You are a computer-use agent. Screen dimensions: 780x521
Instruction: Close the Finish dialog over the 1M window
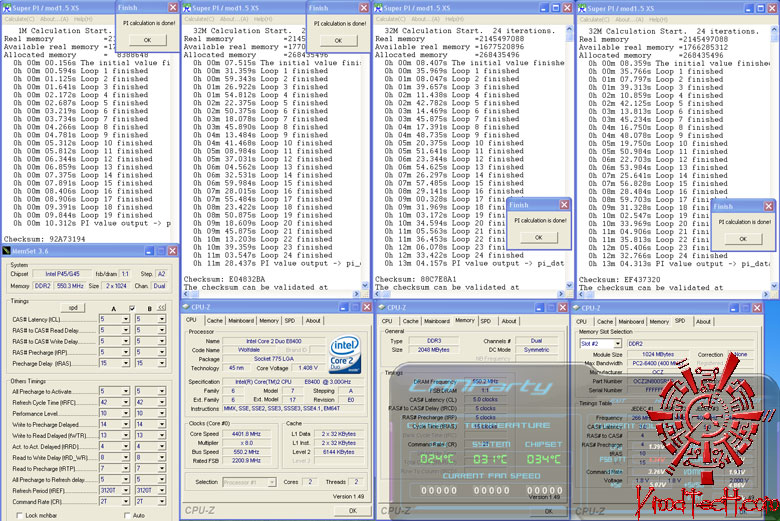point(173,7)
